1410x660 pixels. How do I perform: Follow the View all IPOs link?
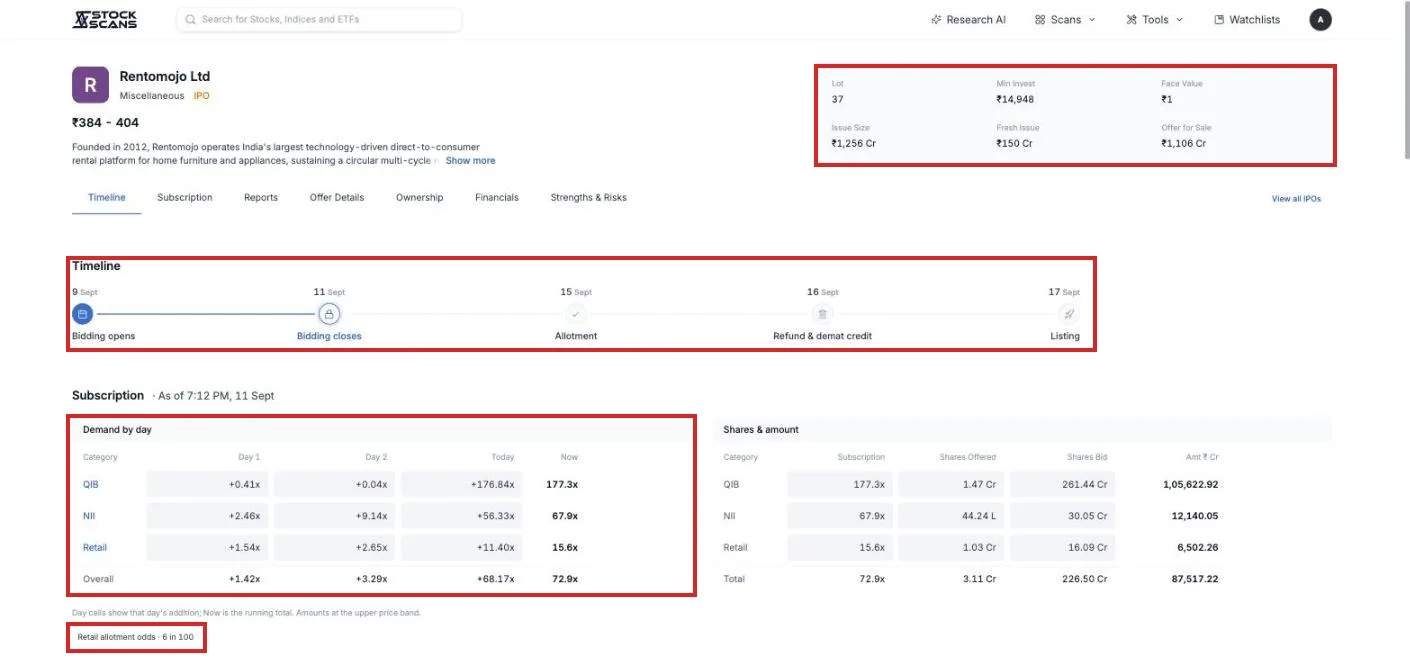[1296, 199]
